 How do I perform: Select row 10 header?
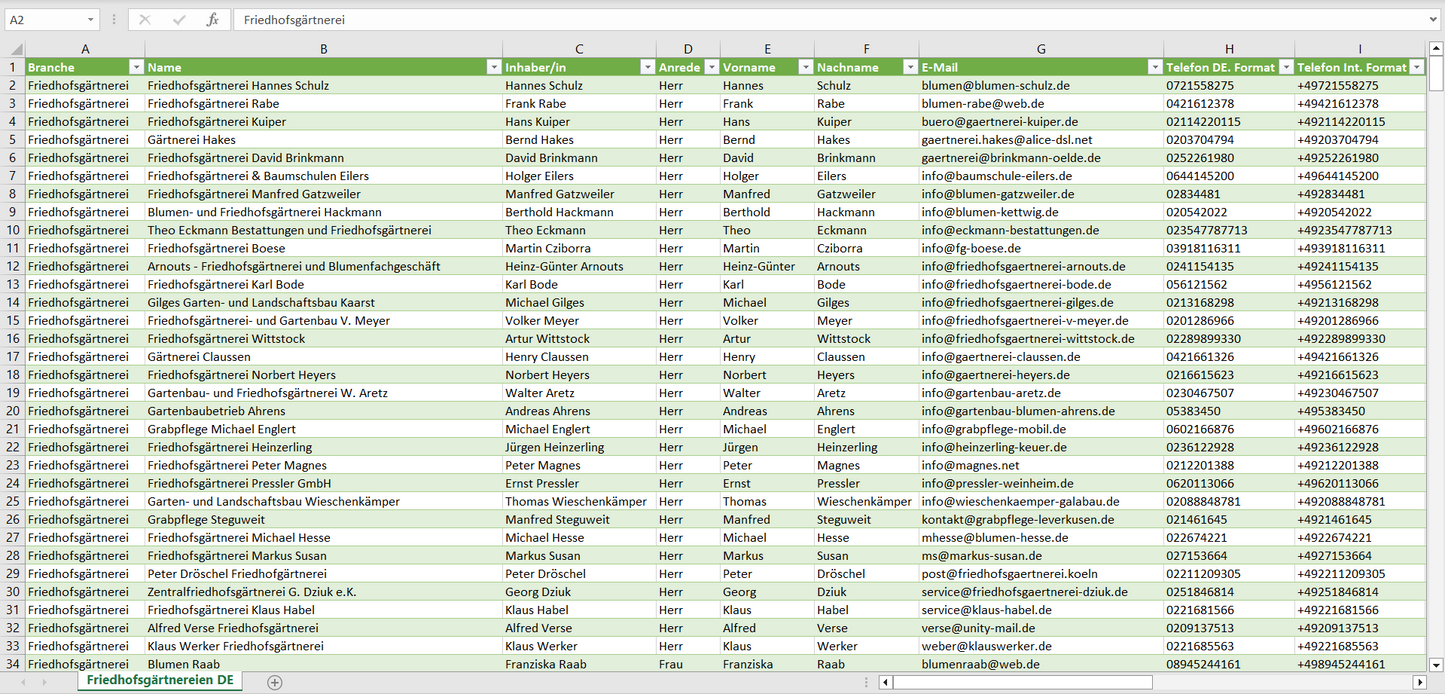pos(13,230)
